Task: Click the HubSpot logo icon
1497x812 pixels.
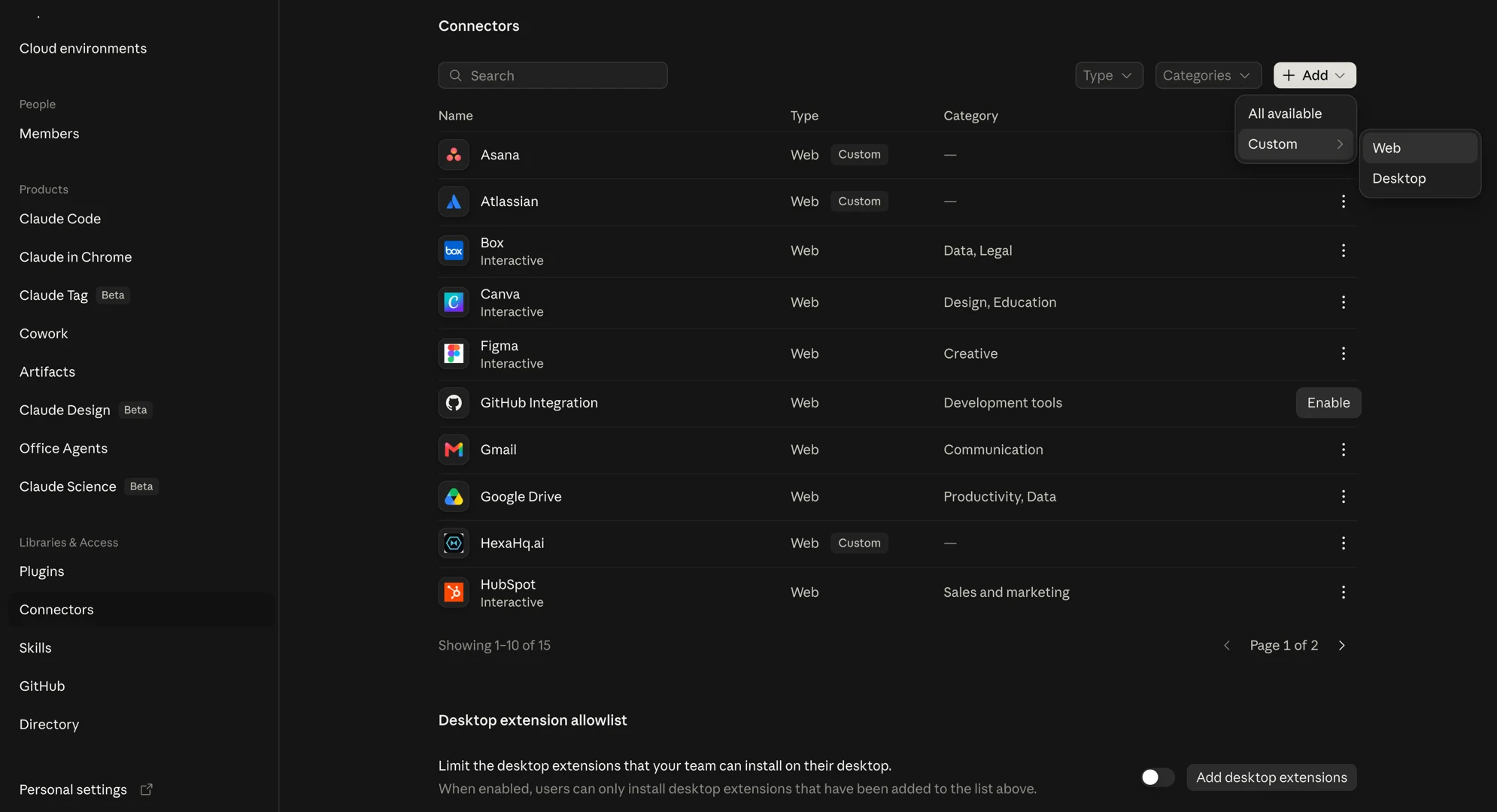Action: pos(454,592)
